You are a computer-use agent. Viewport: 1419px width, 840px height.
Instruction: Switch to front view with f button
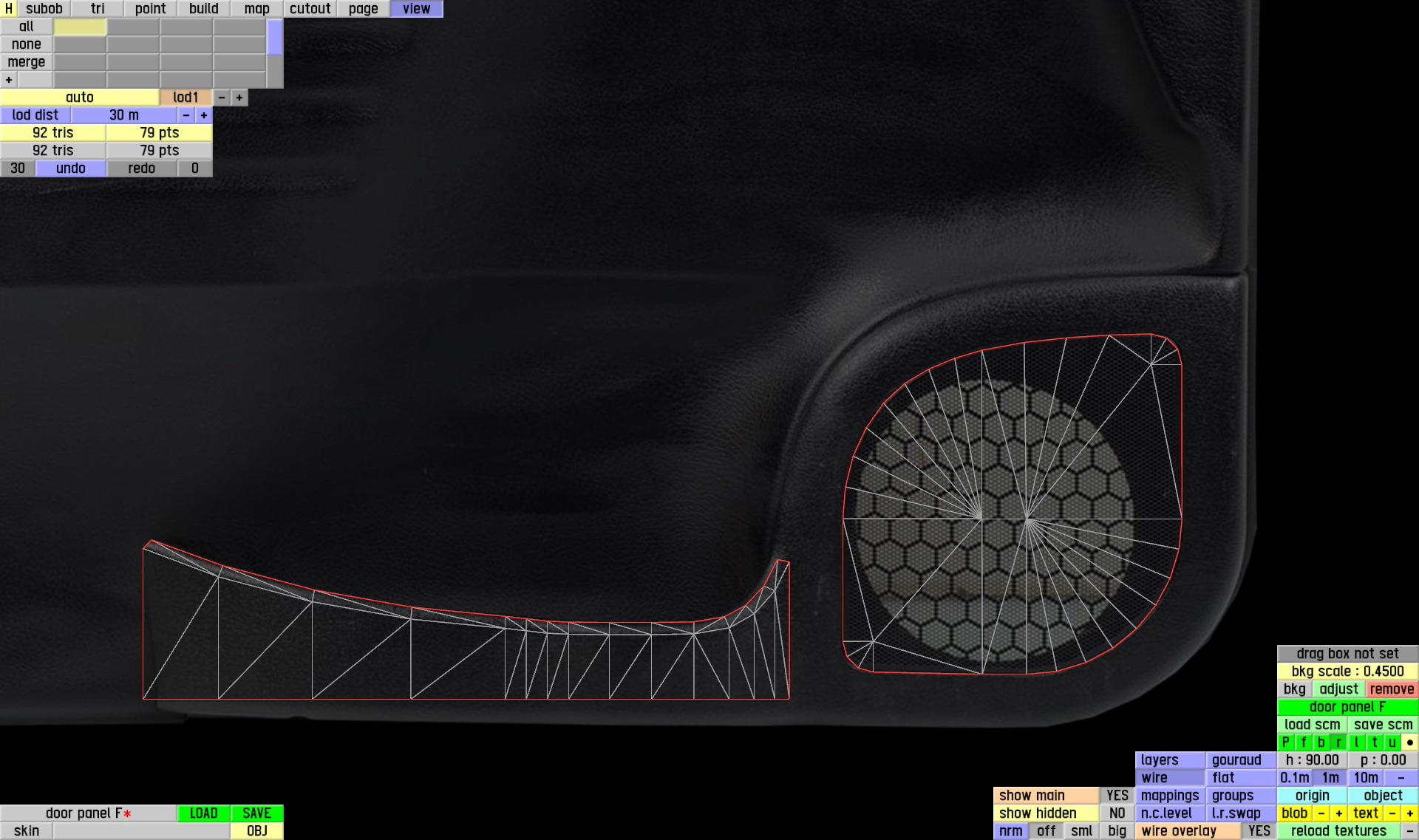1303,742
